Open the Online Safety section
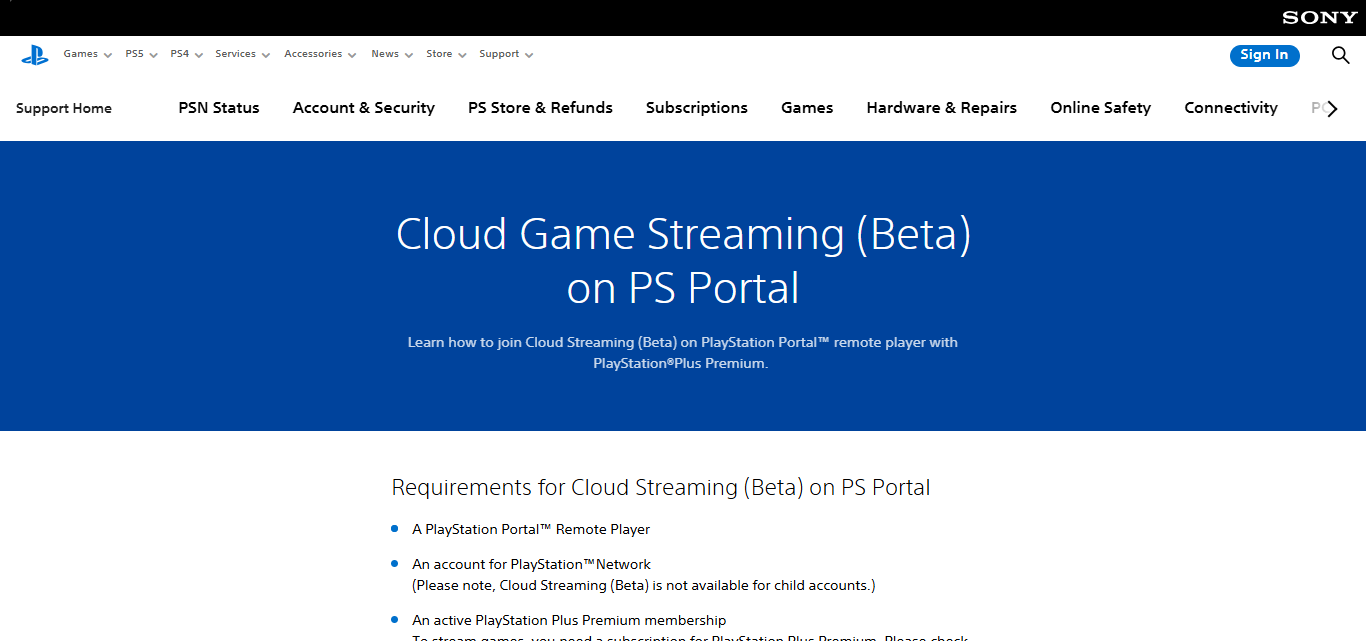 [x=1101, y=108]
